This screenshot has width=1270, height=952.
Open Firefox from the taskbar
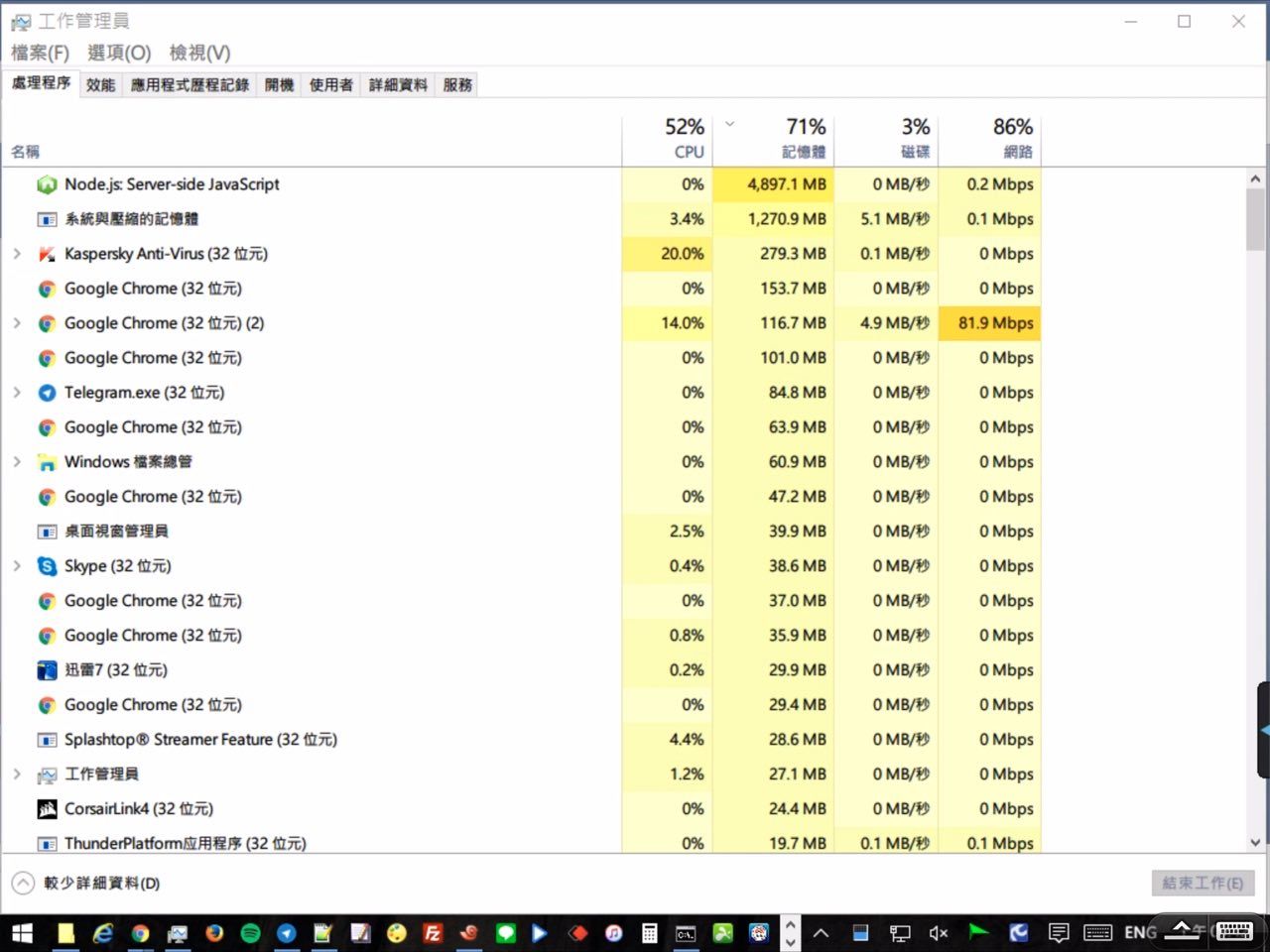214,933
